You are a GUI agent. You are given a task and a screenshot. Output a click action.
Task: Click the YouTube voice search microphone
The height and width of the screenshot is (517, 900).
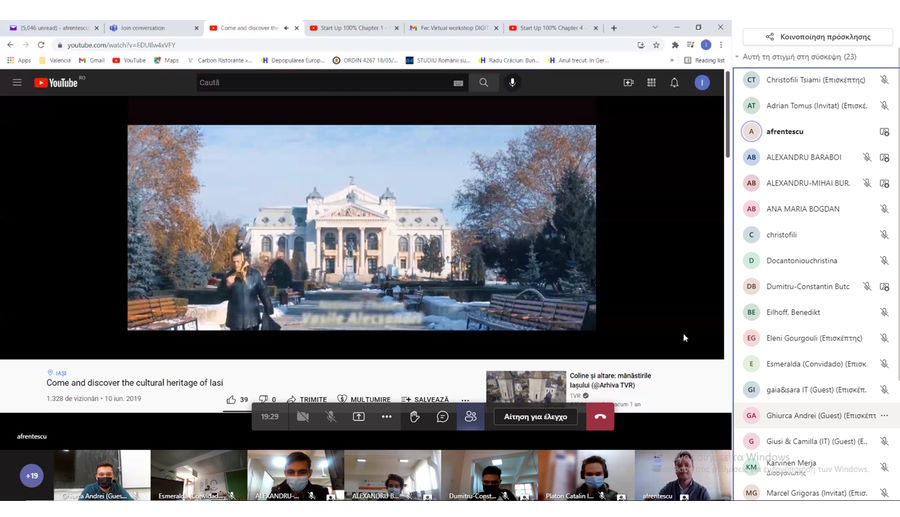[x=513, y=83]
